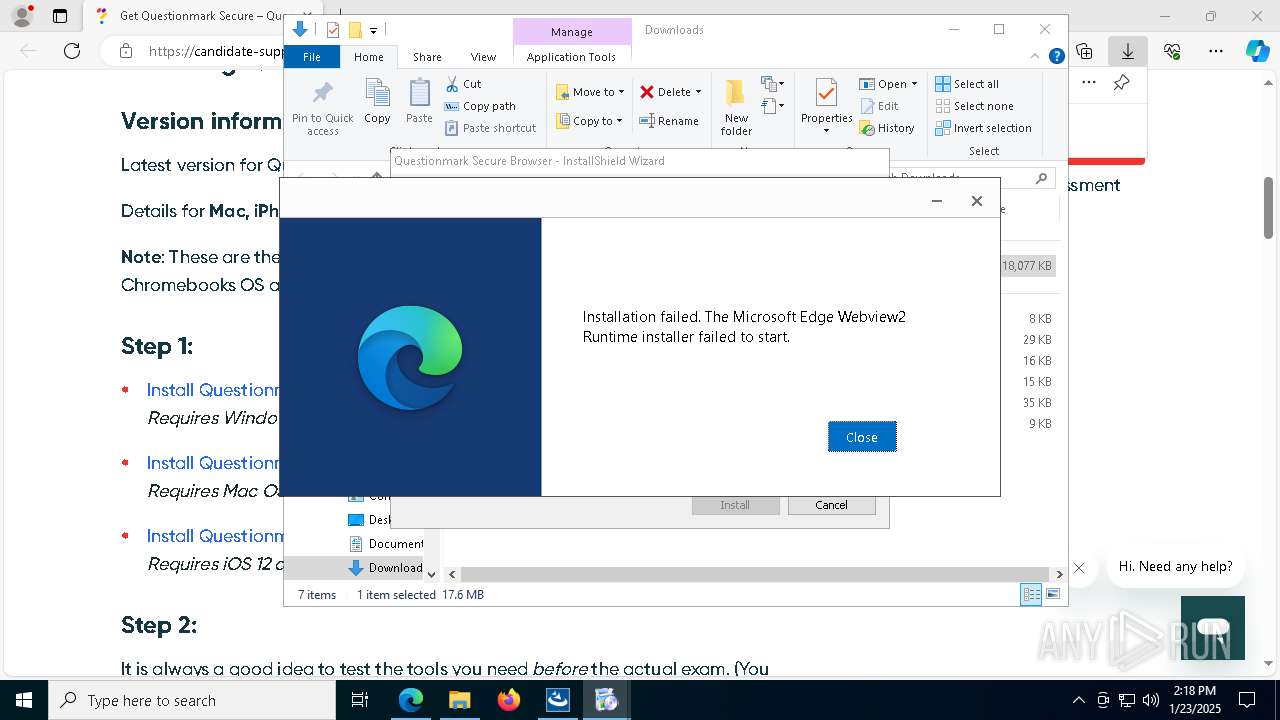Click the browser page vertical scrollbar
This screenshot has height=720, width=1280.
[x=1269, y=208]
